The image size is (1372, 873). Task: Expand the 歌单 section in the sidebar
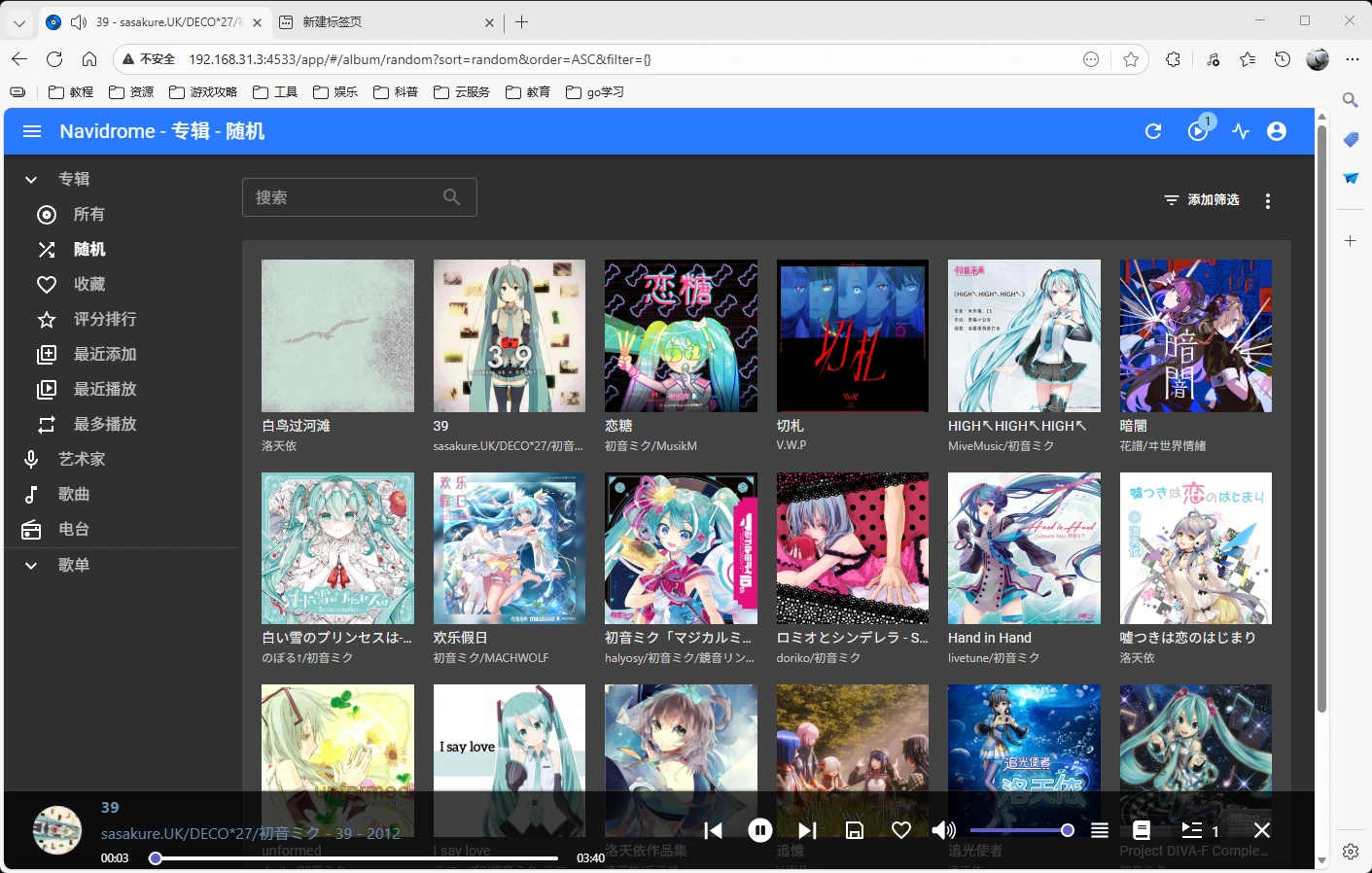tap(30, 564)
